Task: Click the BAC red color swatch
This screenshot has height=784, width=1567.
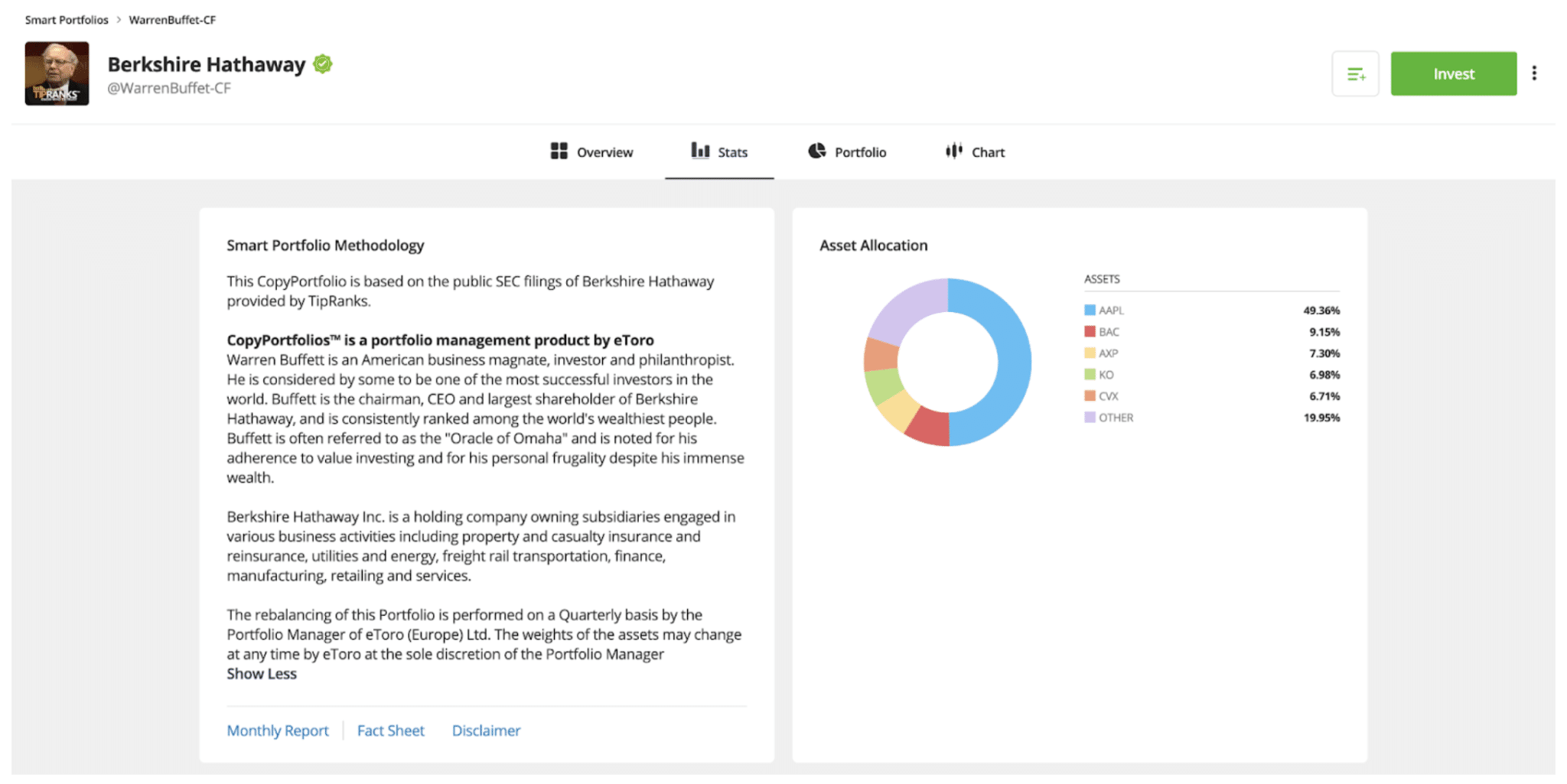Action: (1090, 331)
